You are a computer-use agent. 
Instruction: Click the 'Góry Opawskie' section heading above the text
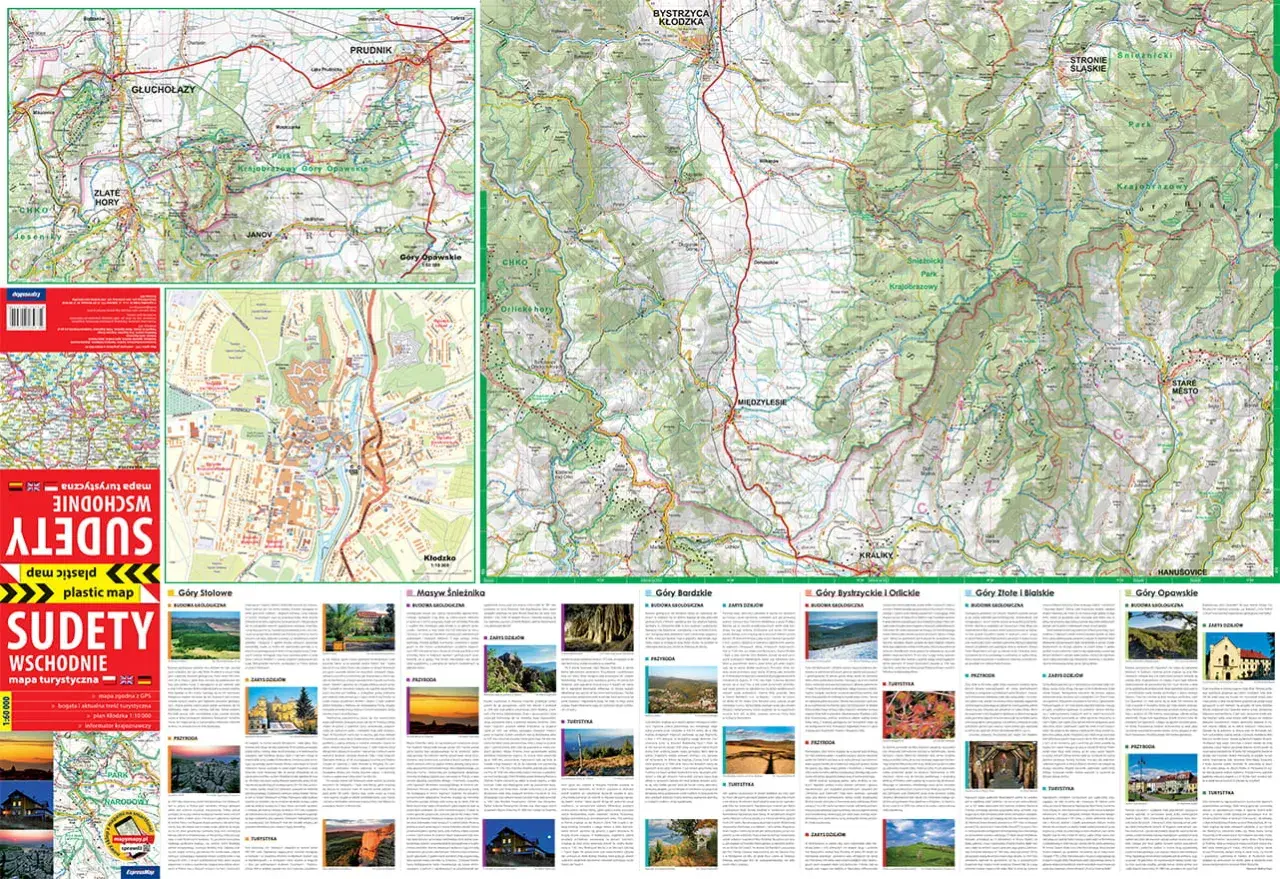[1166, 592]
